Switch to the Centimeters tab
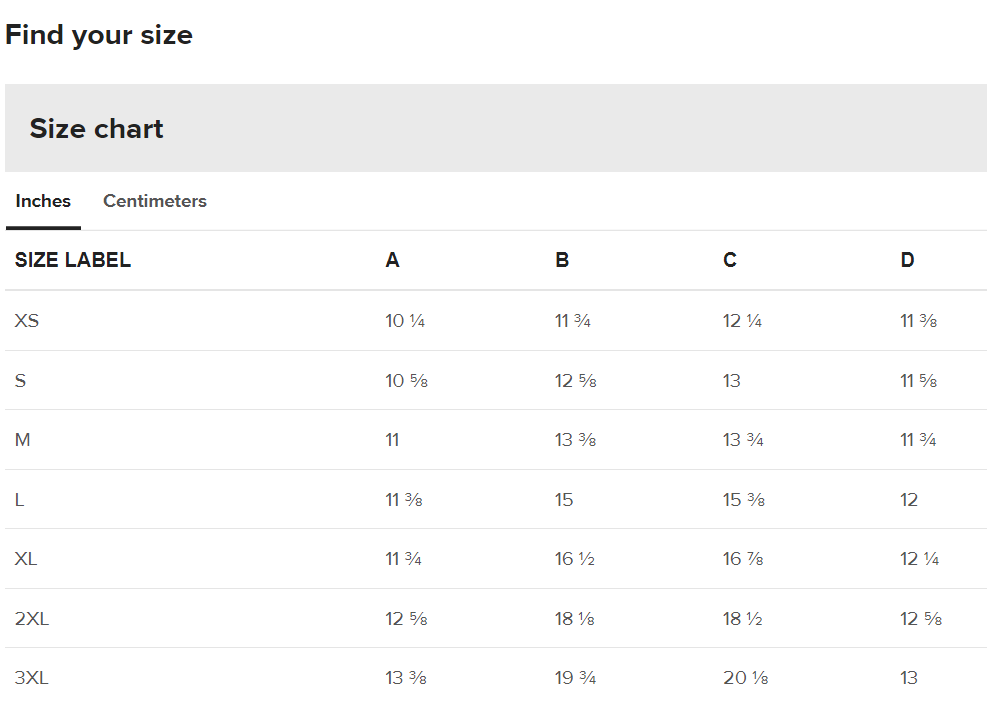 (155, 201)
